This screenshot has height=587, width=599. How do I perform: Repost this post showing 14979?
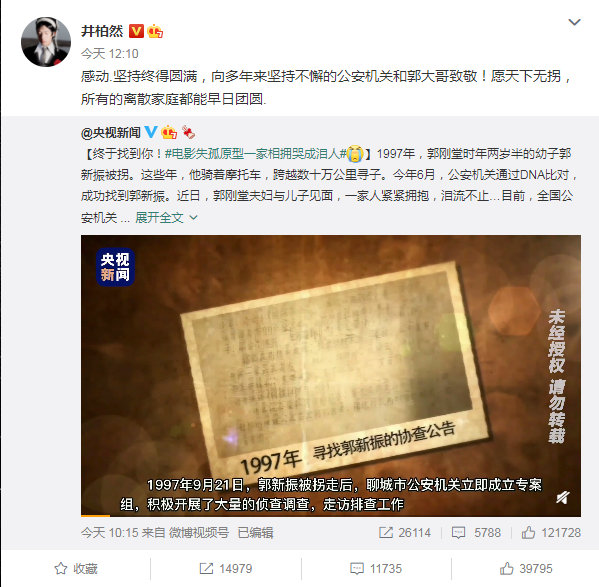226,569
